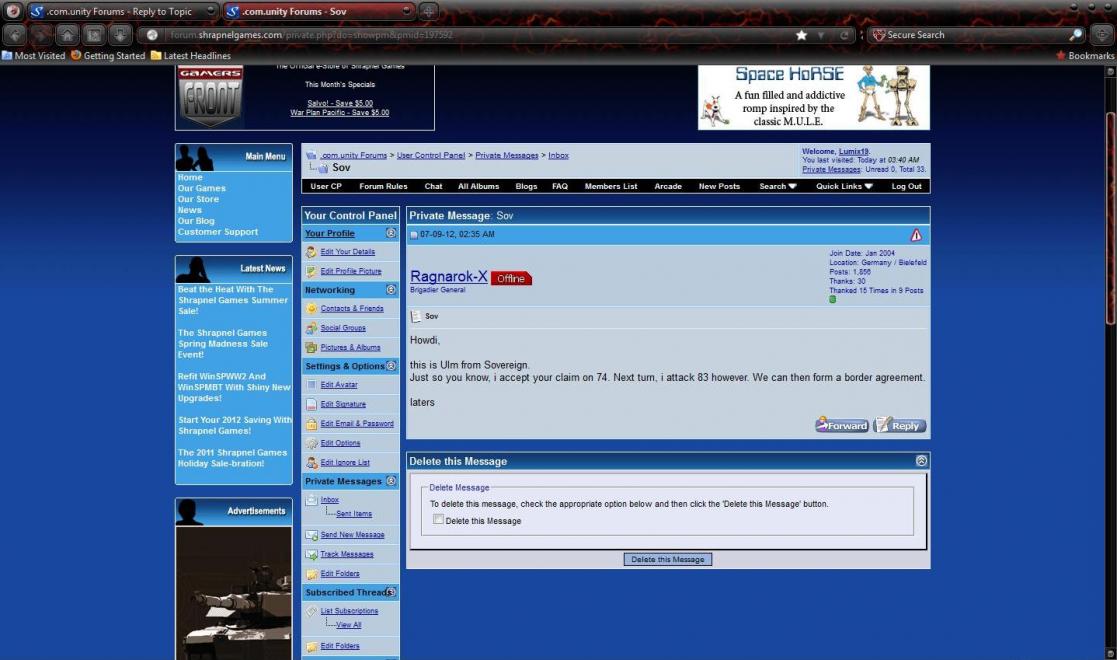Image resolution: width=1117 pixels, height=660 pixels.
Task: Collapse the Your Profile section
Action: pos(391,233)
